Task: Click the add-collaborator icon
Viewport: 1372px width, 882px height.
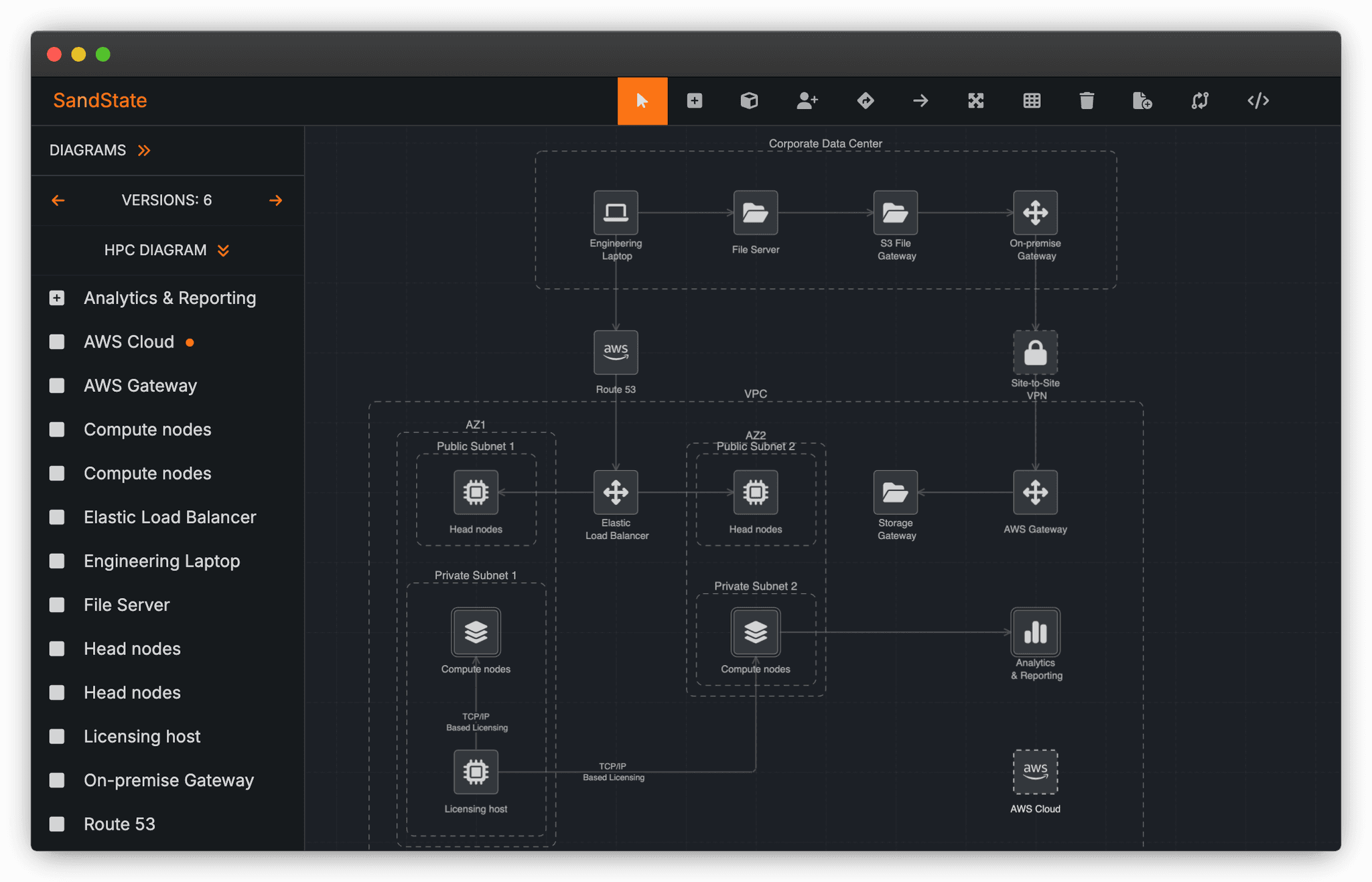Action: pos(807,101)
